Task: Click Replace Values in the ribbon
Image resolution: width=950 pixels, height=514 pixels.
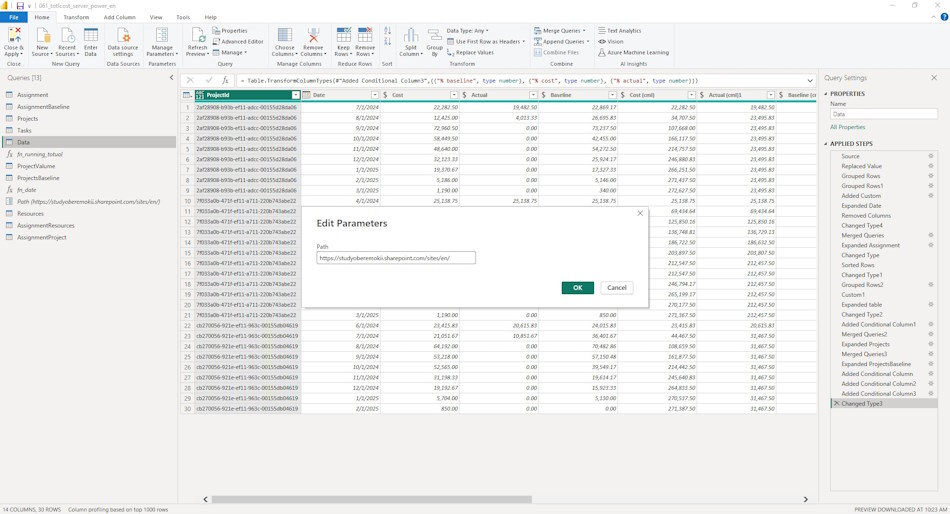Action: pyautogui.click(x=470, y=53)
